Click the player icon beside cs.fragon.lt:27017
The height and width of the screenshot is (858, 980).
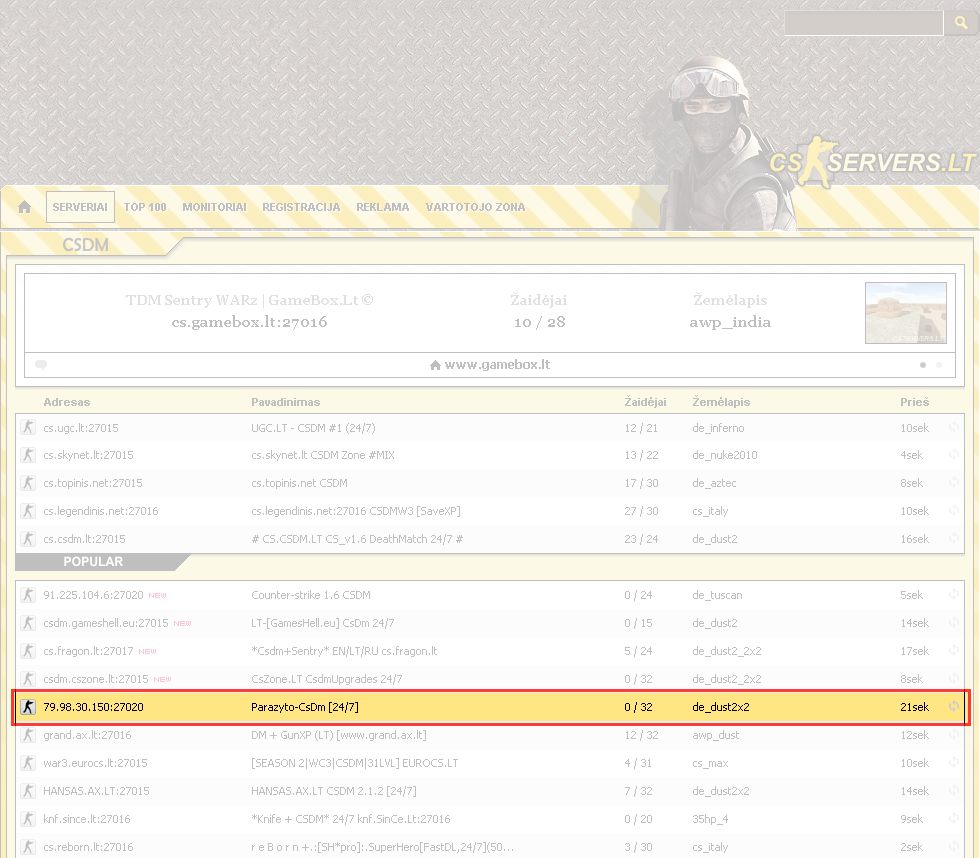click(x=28, y=651)
